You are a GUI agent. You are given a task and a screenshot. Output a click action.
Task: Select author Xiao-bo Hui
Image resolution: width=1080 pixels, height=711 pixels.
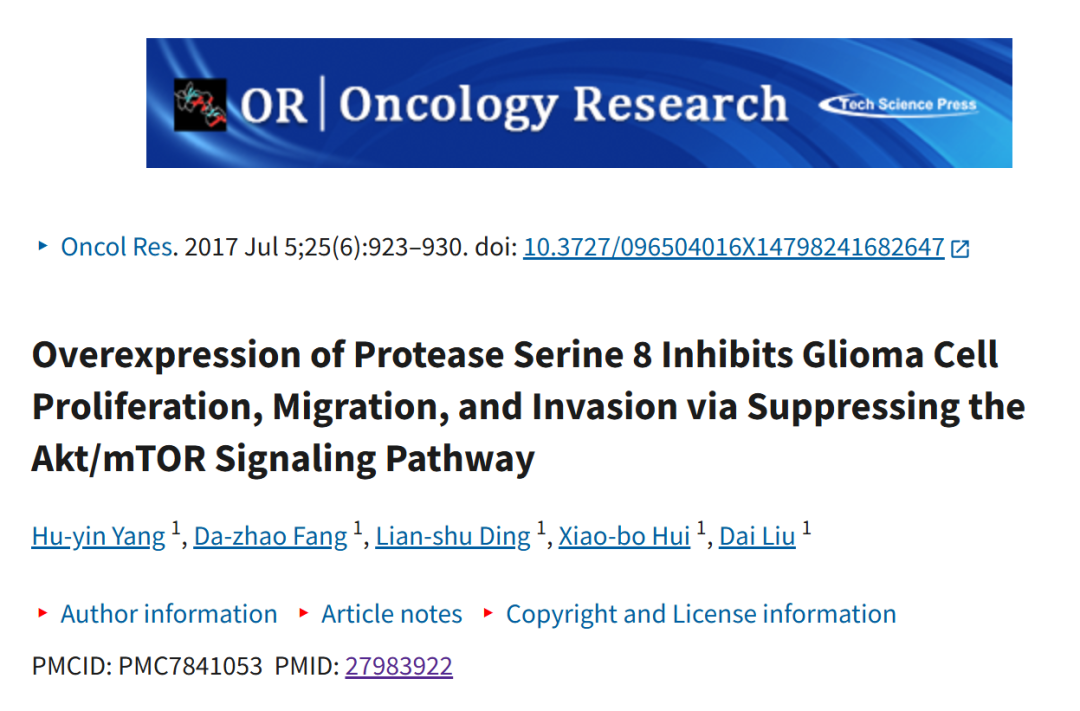point(624,536)
